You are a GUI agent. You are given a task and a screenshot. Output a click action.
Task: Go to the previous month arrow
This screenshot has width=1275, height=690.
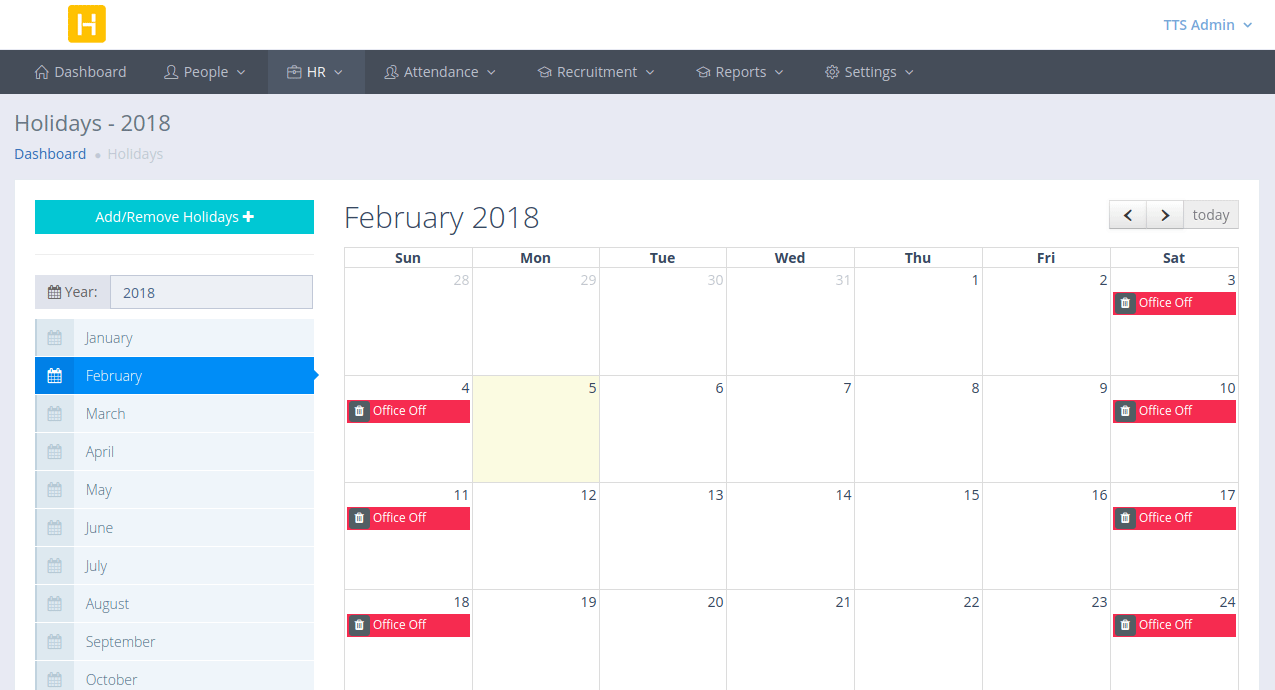click(x=1128, y=215)
